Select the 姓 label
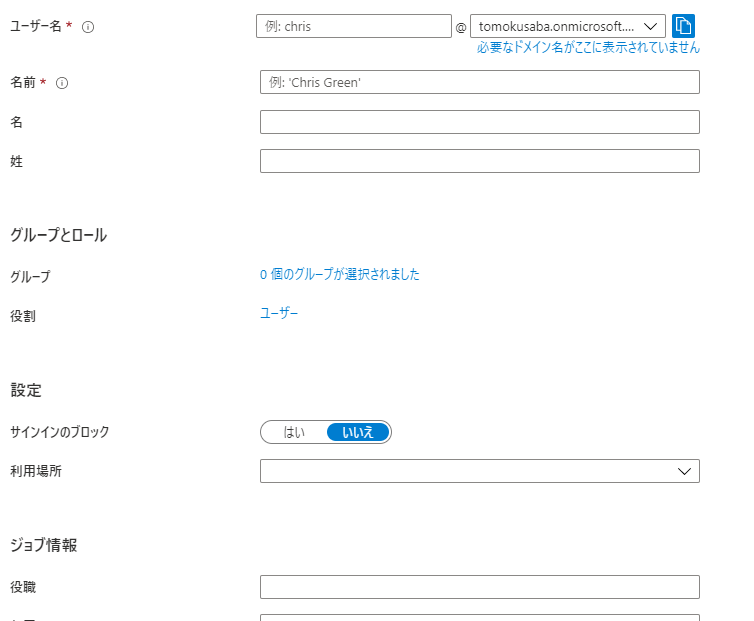Viewport: 754px width, 621px height. [16, 161]
